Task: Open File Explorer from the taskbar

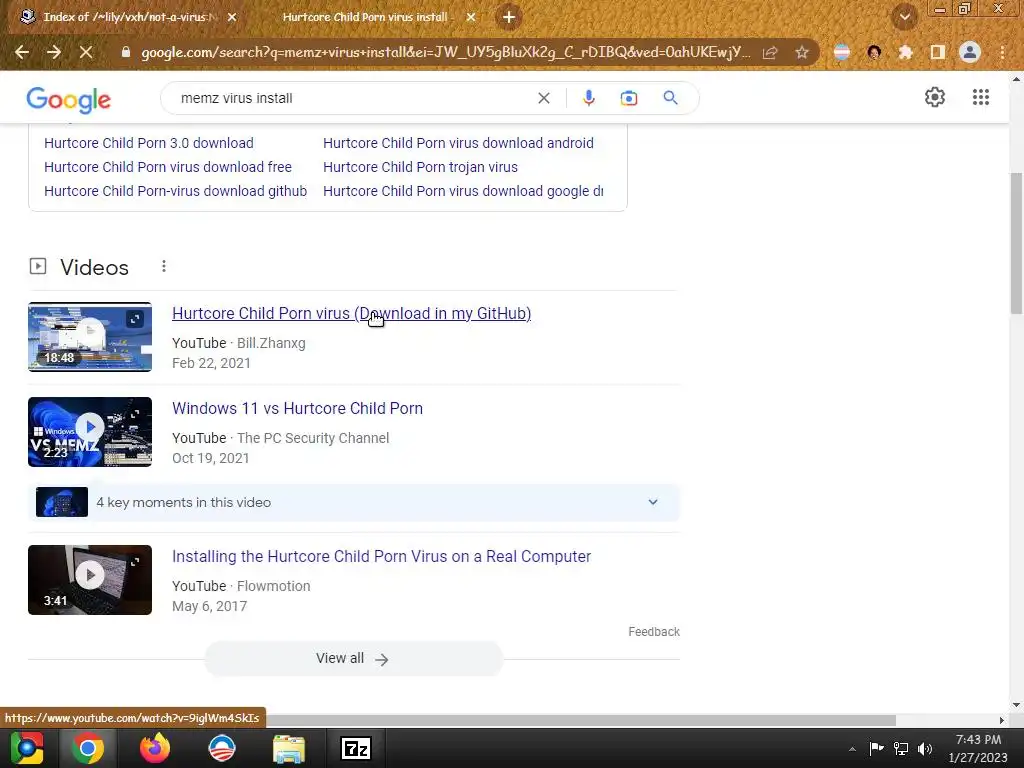Action: (289, 749)
